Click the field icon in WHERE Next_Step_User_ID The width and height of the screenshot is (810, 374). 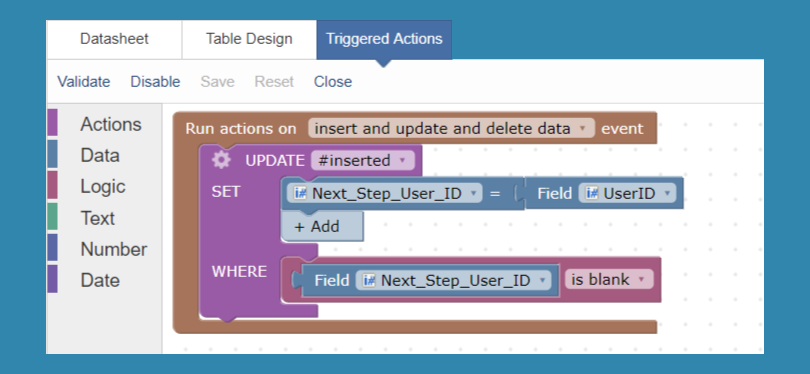click(369, 280)
